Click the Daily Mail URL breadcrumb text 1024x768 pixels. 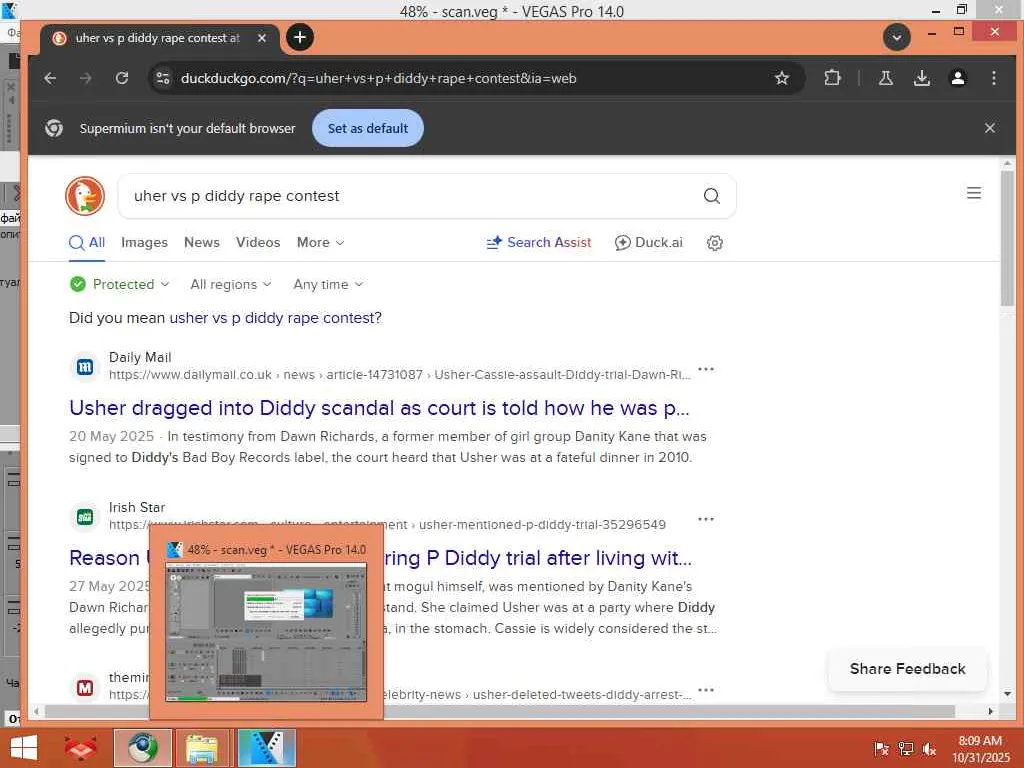(400, 375)
